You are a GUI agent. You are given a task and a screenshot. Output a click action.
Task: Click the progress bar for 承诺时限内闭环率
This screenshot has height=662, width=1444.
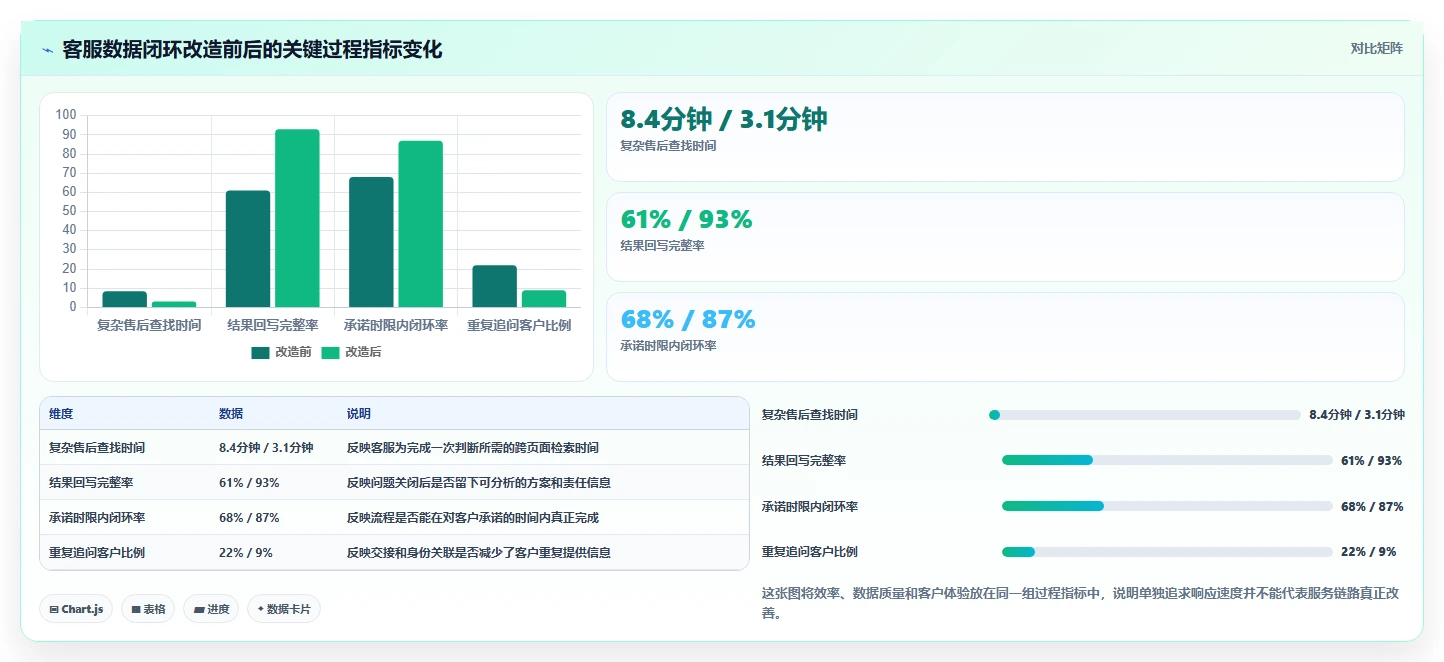(x=1167, y=506)
